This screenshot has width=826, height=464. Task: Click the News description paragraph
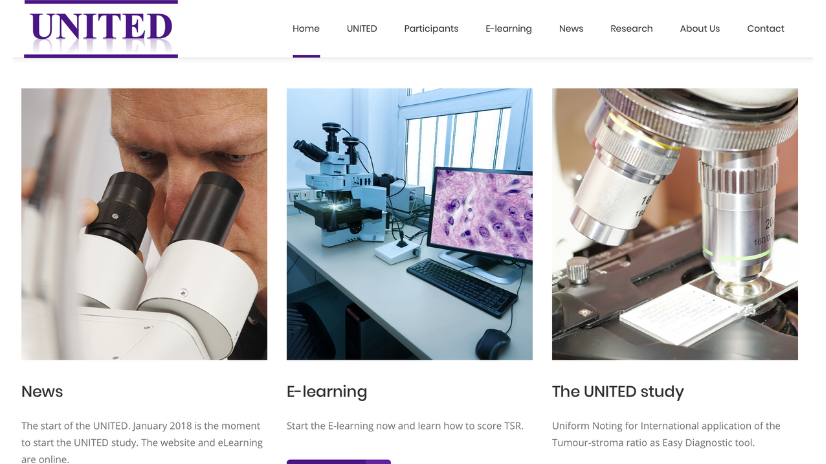tap(142, 442)
